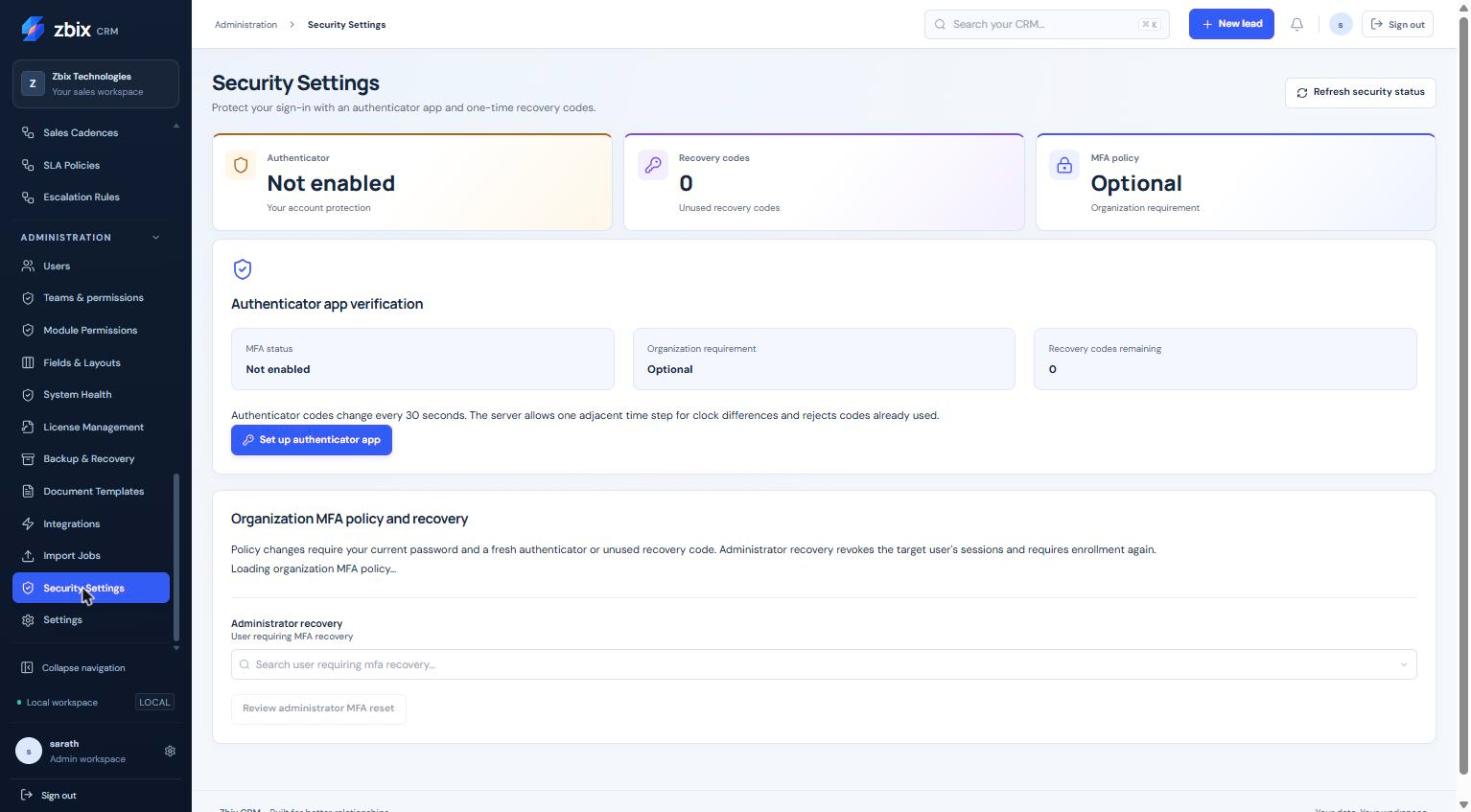
Task: Click the zbix CRM logo
Action: pos(69,29)
